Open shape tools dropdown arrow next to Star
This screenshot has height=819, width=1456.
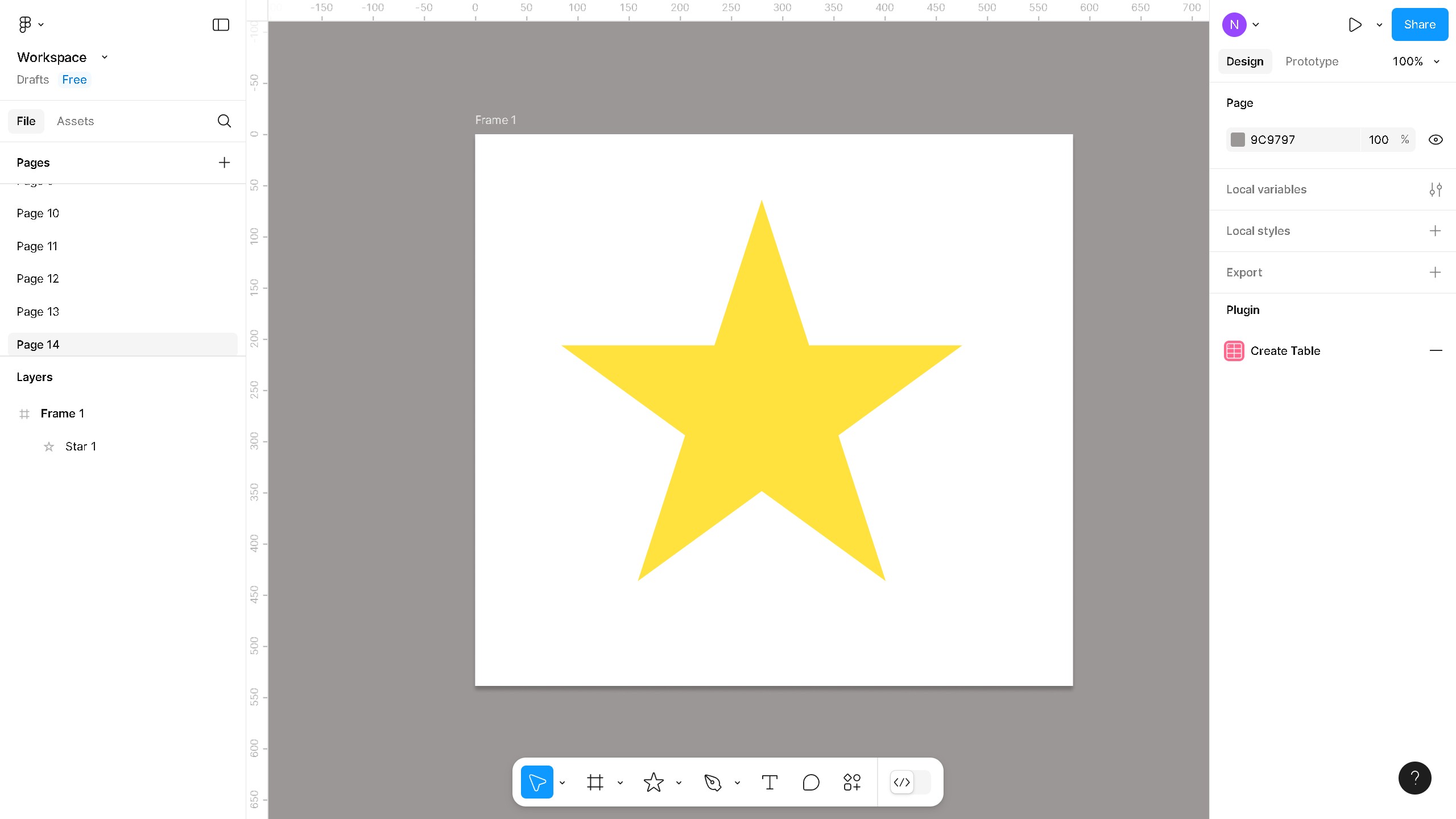pyautogui.click(x=679, y=783)
